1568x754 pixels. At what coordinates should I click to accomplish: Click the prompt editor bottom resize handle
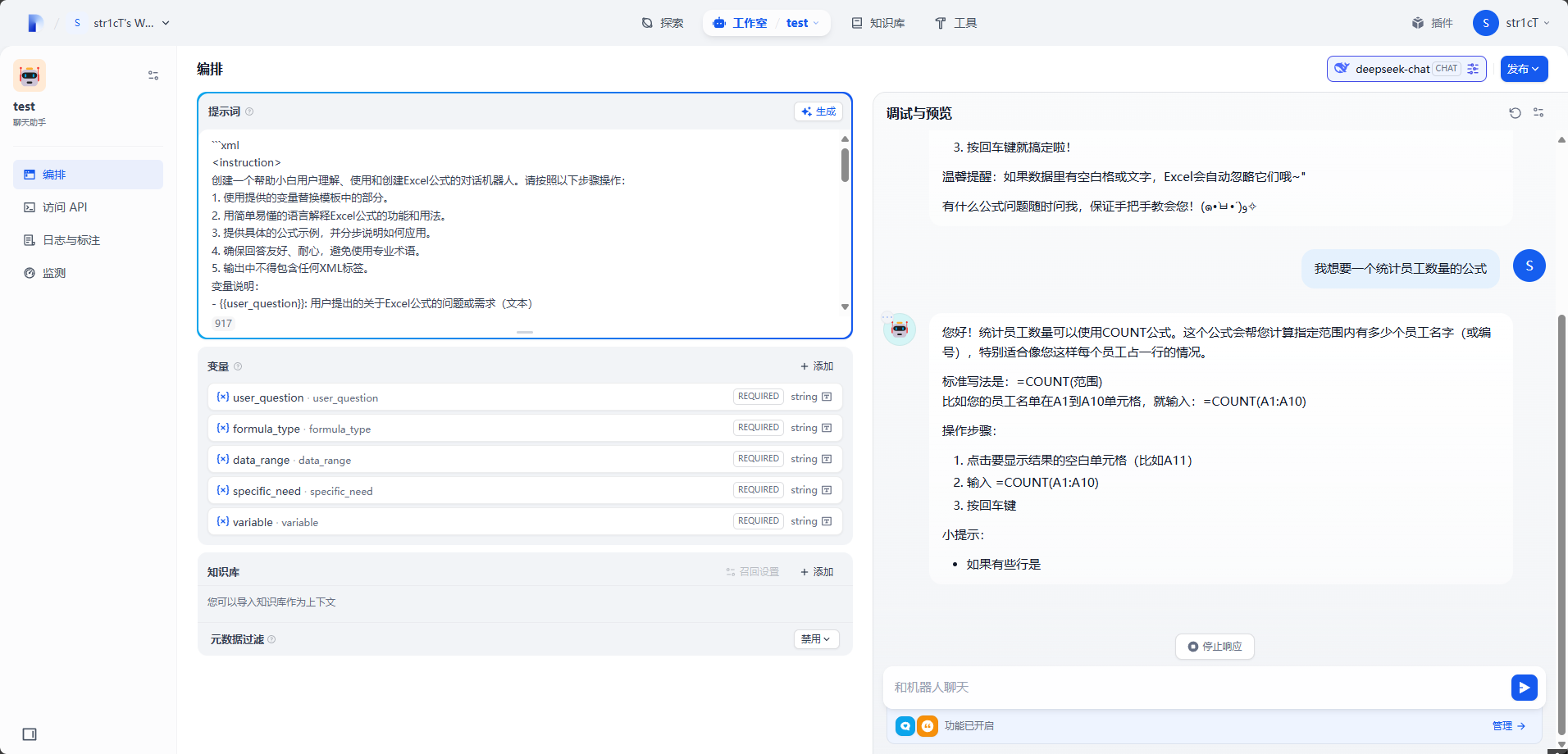pos(525,332)
